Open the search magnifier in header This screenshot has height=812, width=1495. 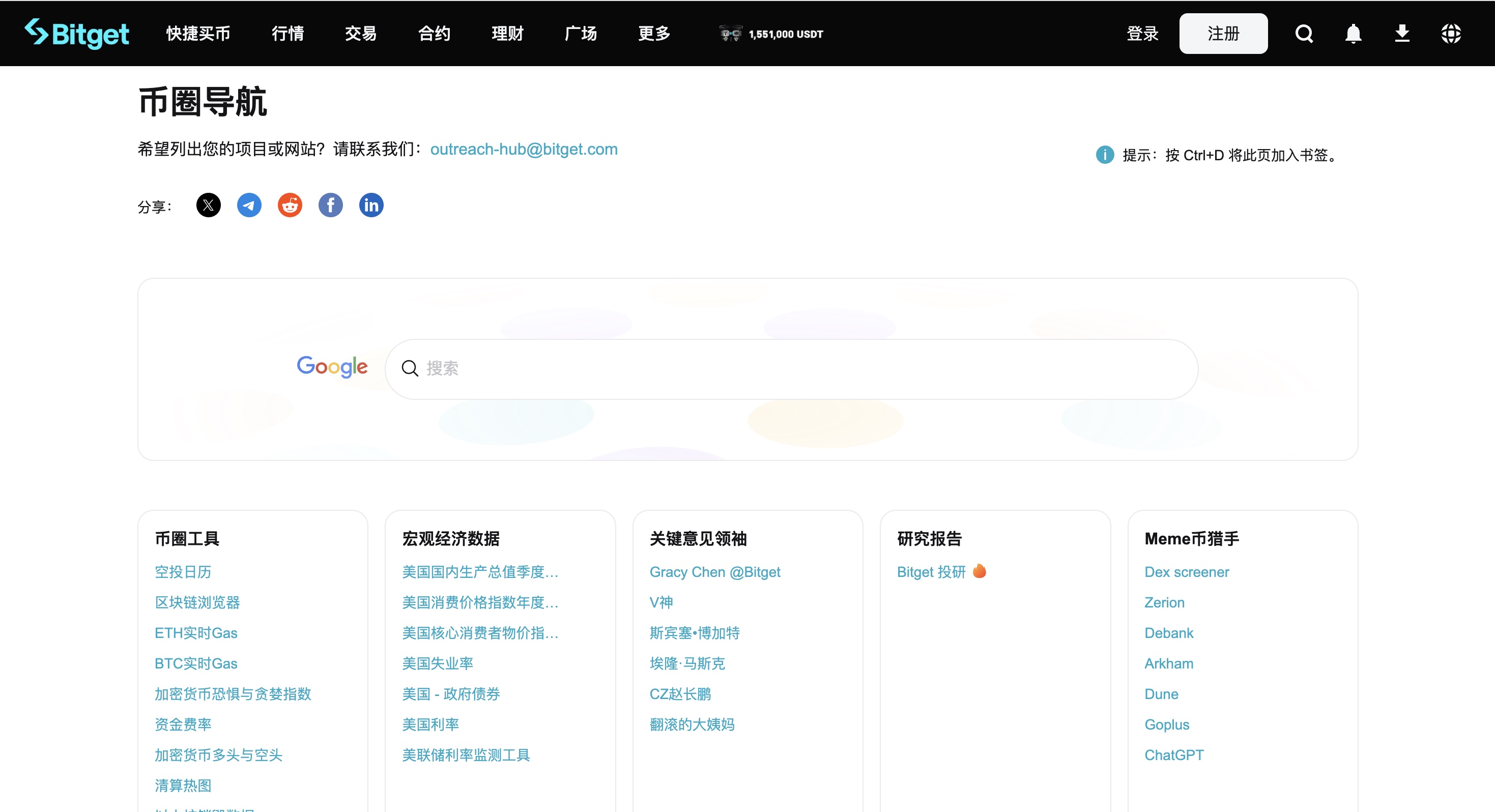(x=1304, y=34)
